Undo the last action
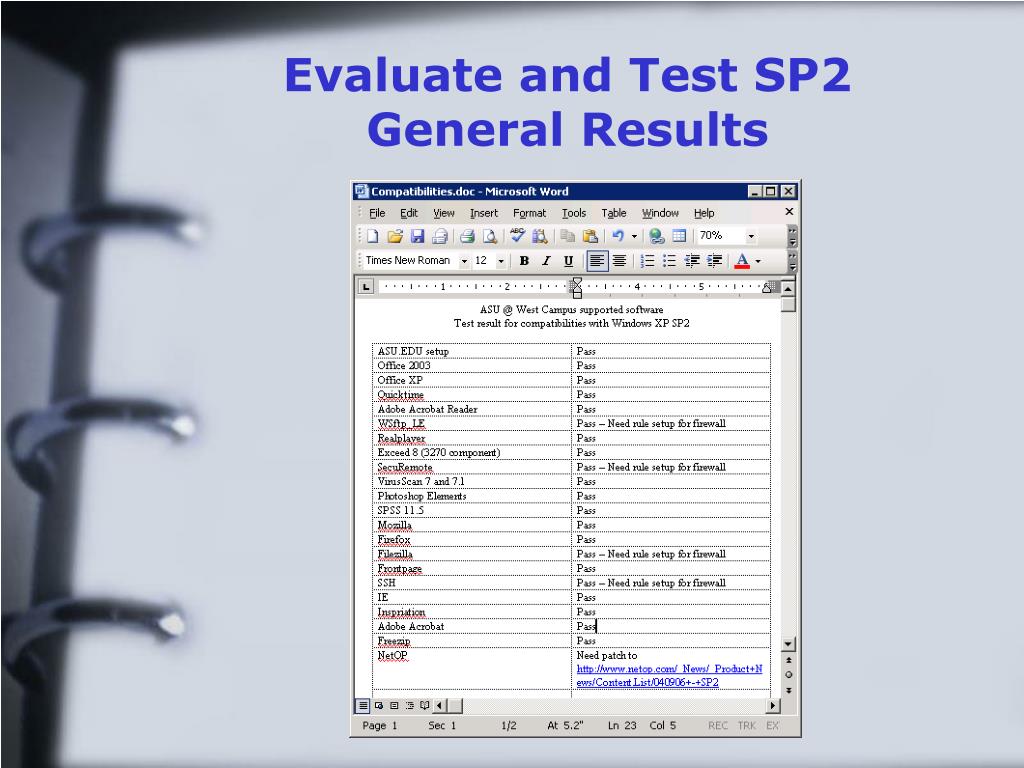Screen dimensions: 1024x768 tap(618, 236)
